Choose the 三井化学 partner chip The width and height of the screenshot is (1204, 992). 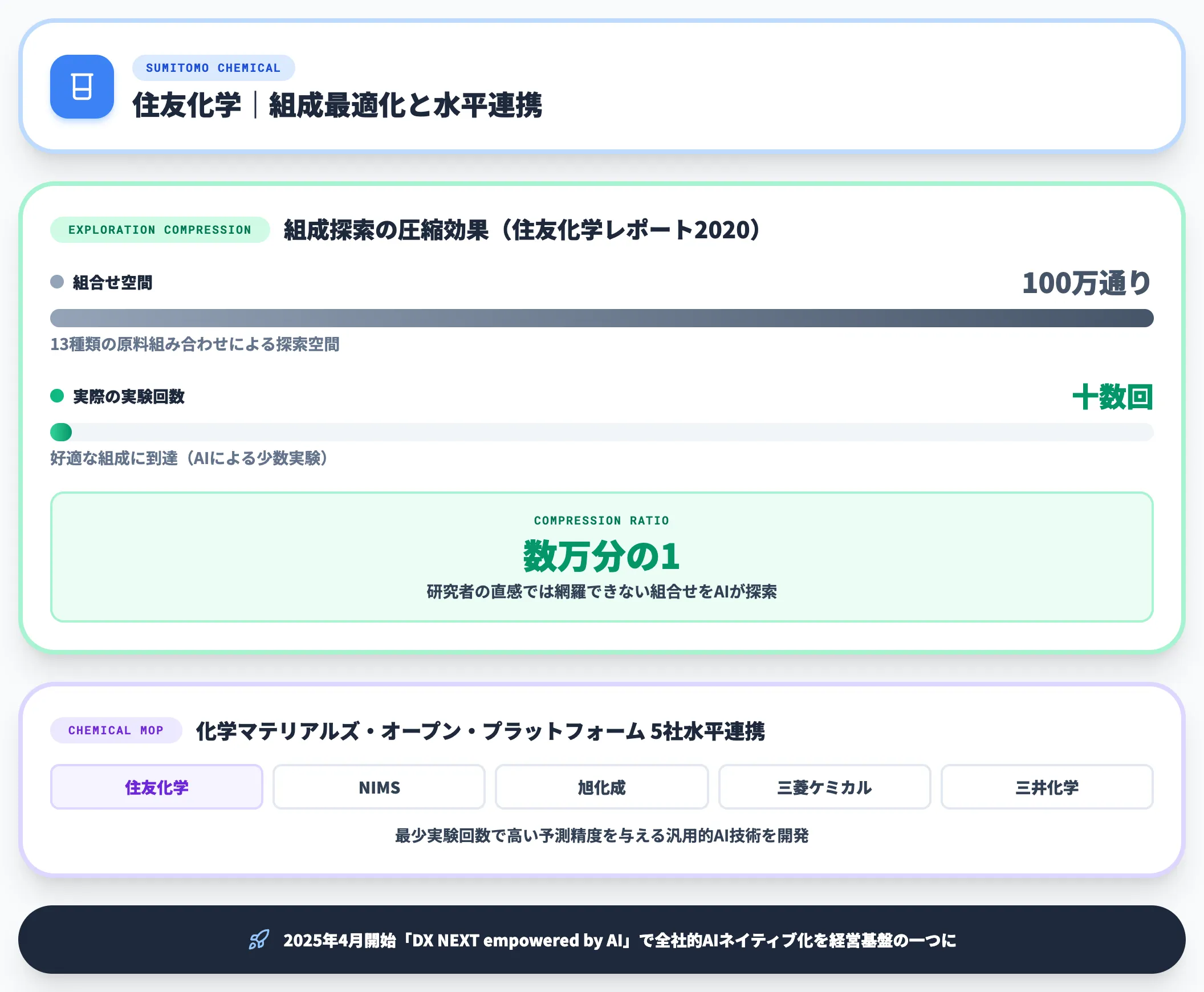[1047, 787]
